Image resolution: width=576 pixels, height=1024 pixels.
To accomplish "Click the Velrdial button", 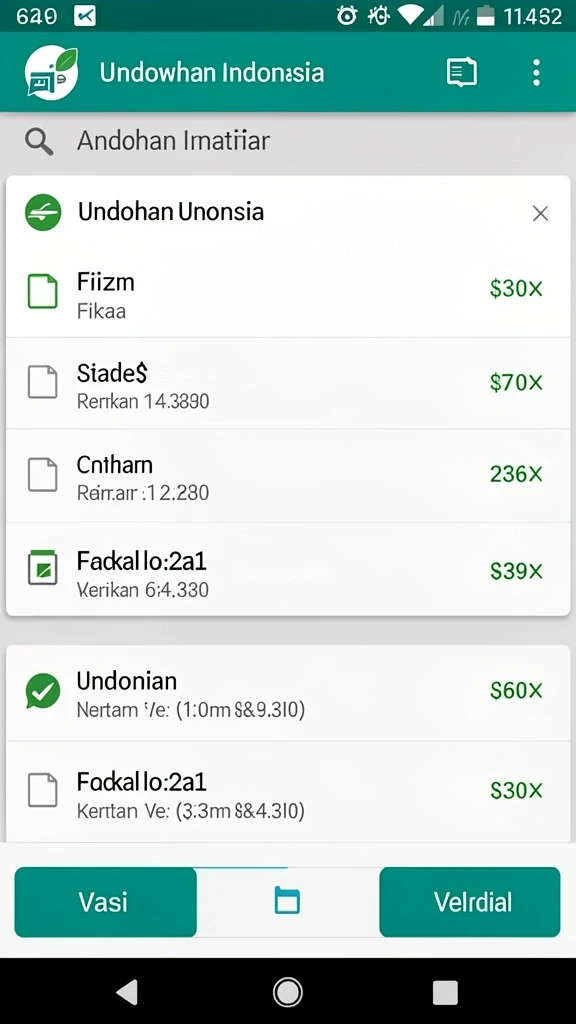I will pyautogui.click(x=470, y=903).
